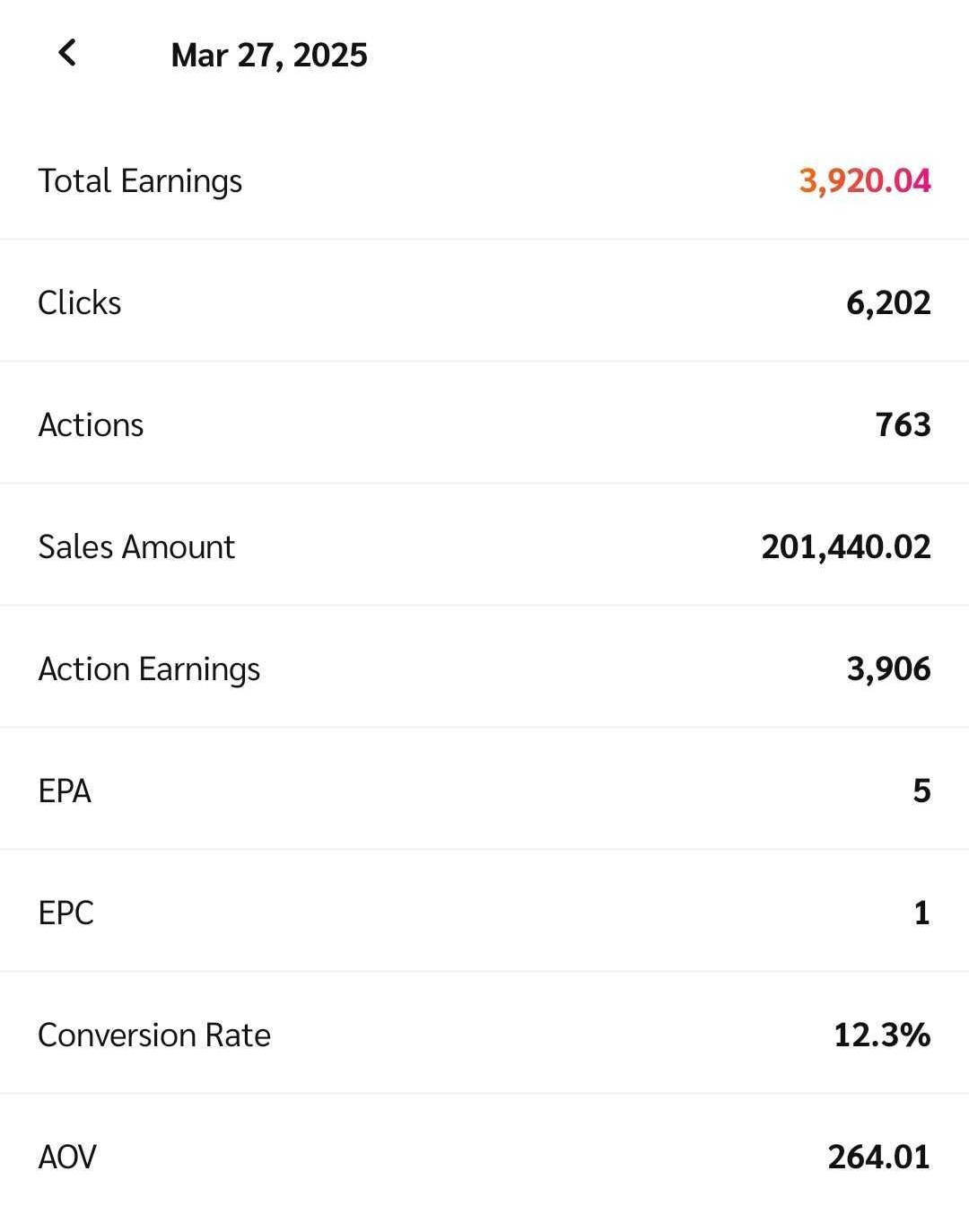This screenshot has height=1232, width=969.
Task: Tap the back arrow icon
Action: (x=67, y=53)
